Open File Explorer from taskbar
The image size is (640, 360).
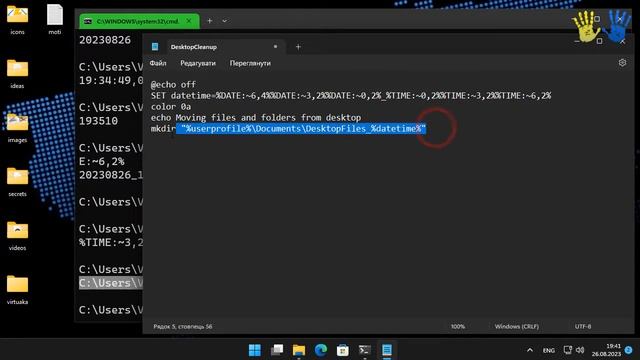pyautogui.click(x=299, y=350)
